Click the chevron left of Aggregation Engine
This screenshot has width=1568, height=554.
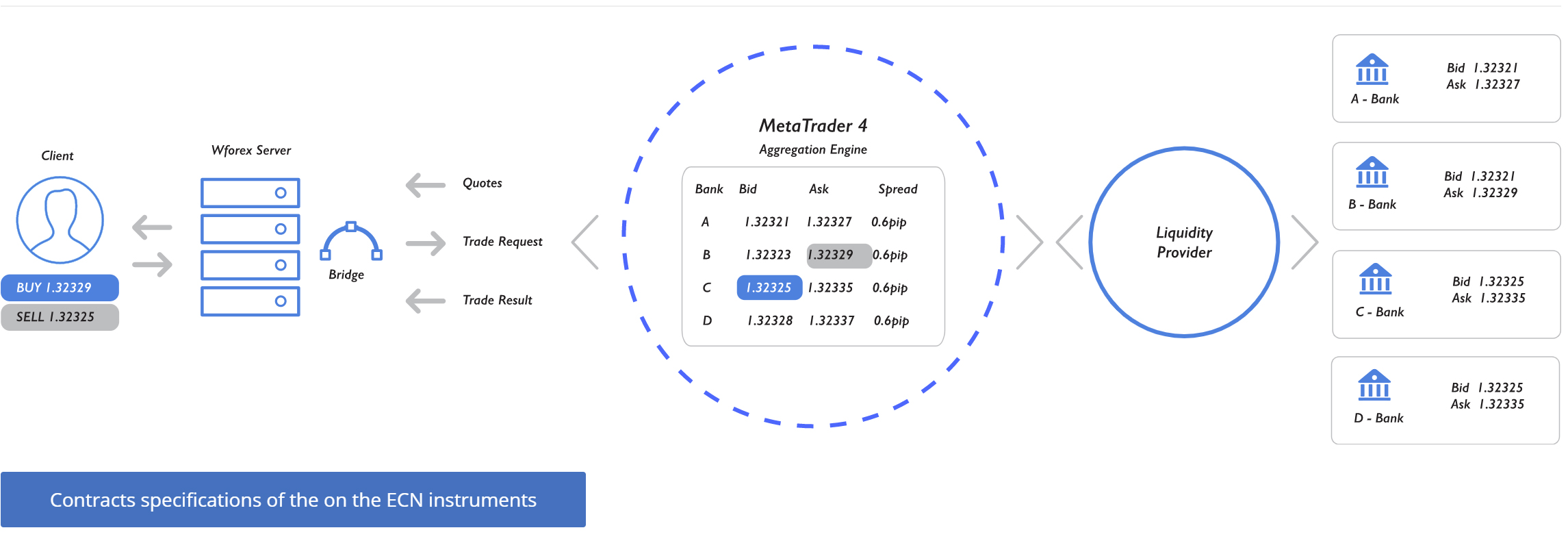coord(585,242)
